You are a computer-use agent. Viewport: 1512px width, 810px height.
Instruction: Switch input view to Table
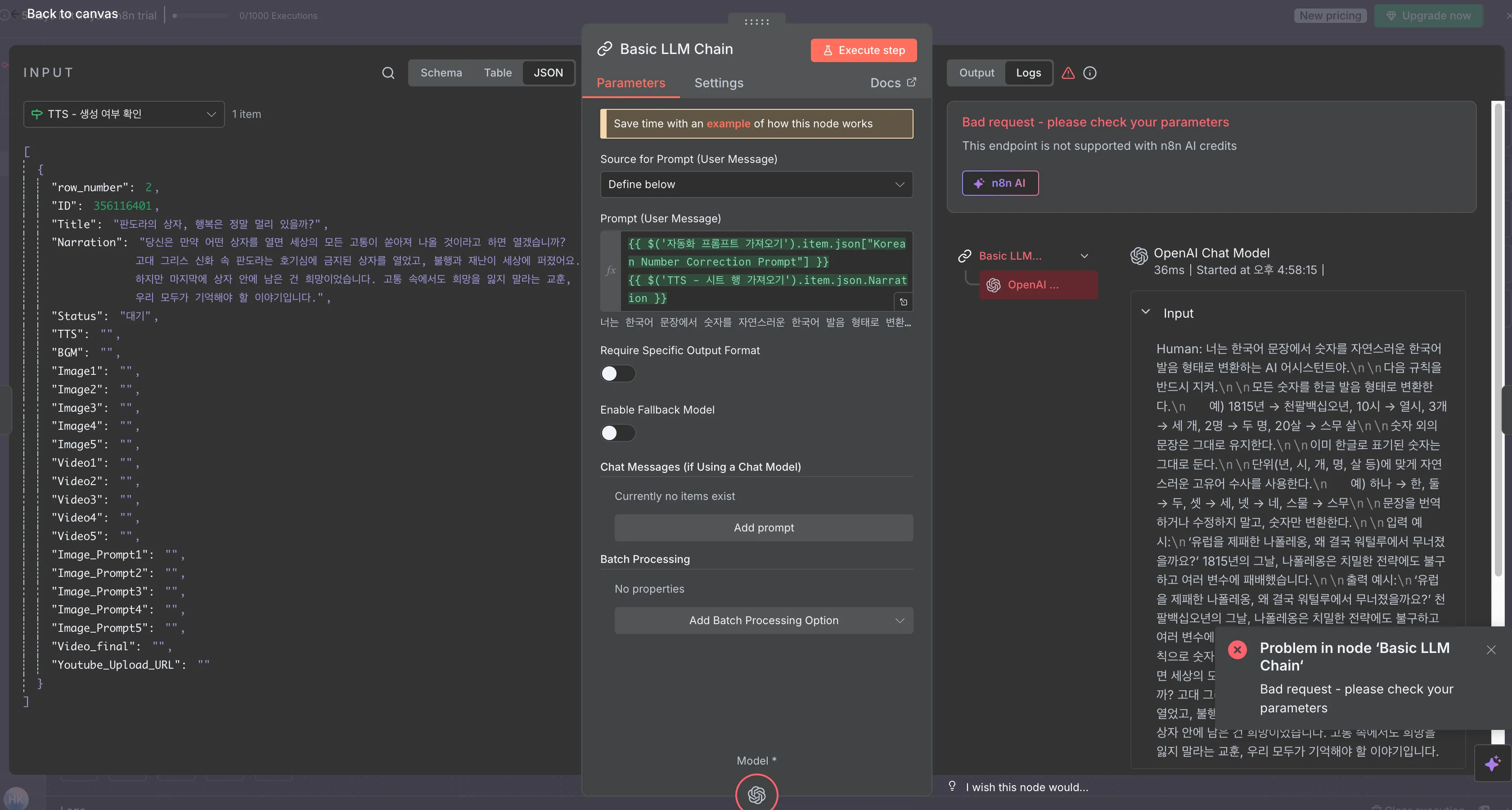coord(497,73)
